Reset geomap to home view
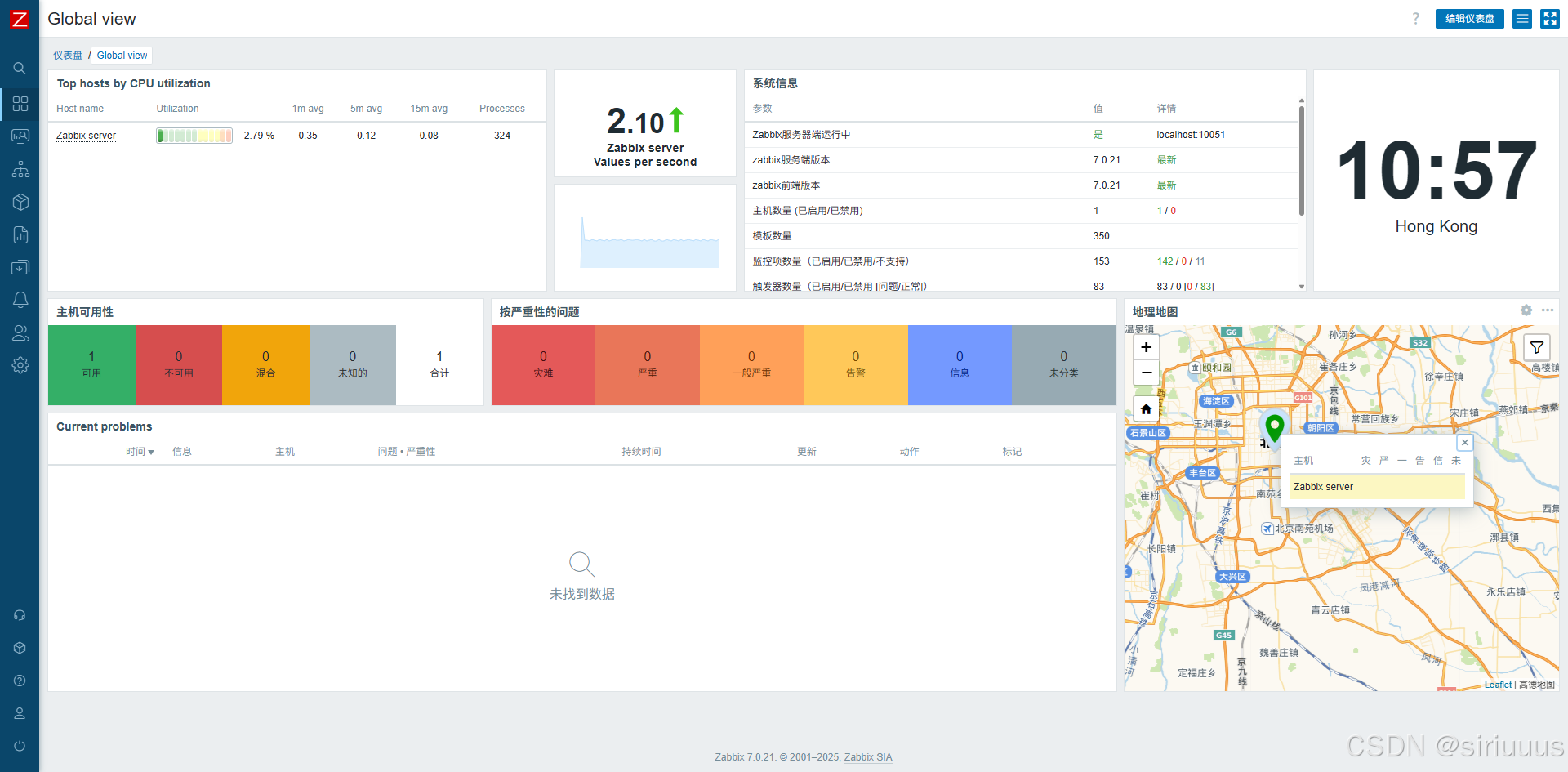Viewport: 1568px width, 772px height. pos(1147,409)
